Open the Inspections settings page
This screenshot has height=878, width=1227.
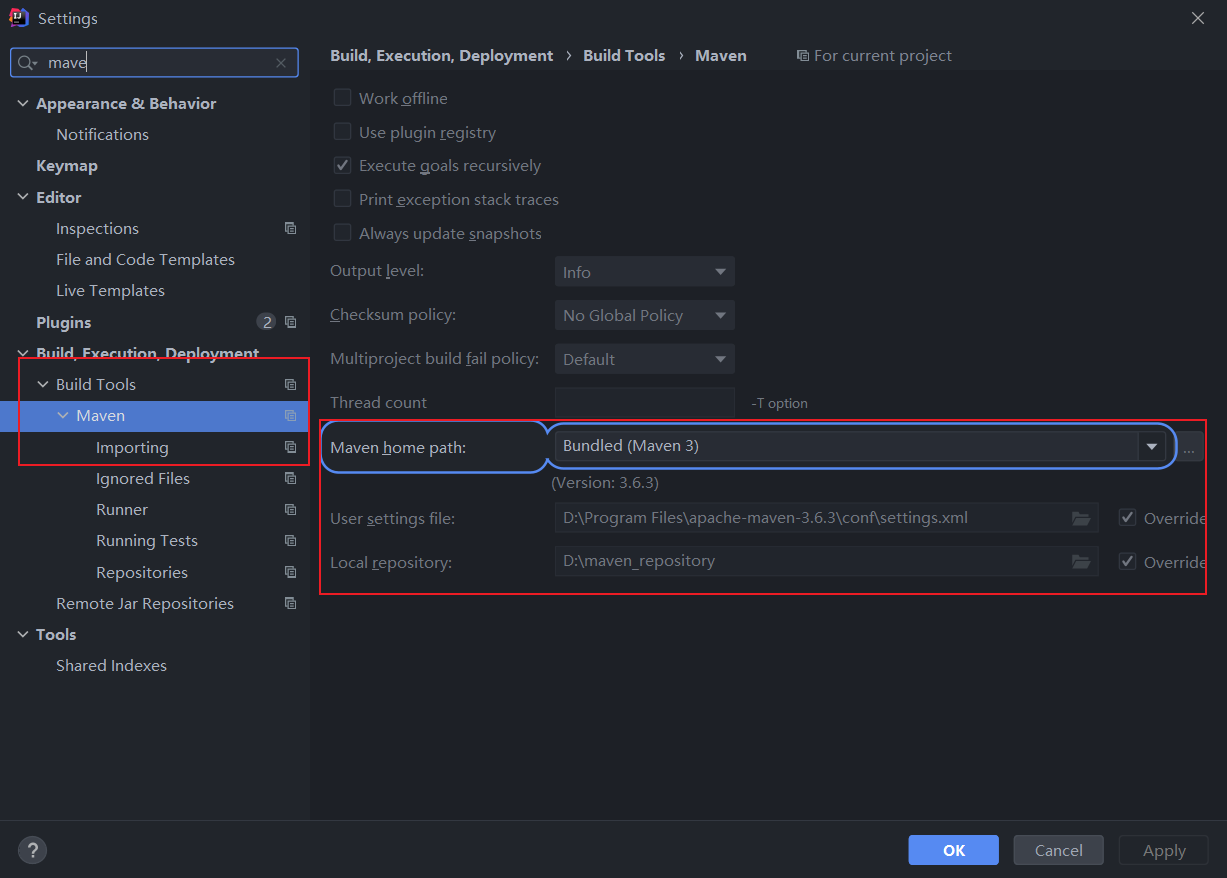click(x=97, y=228)
